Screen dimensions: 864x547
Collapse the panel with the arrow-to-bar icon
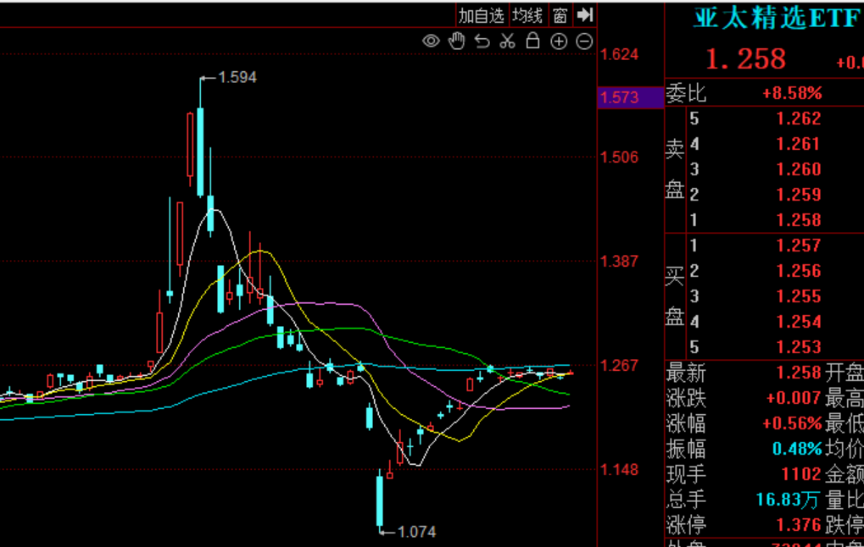point(586,15)
